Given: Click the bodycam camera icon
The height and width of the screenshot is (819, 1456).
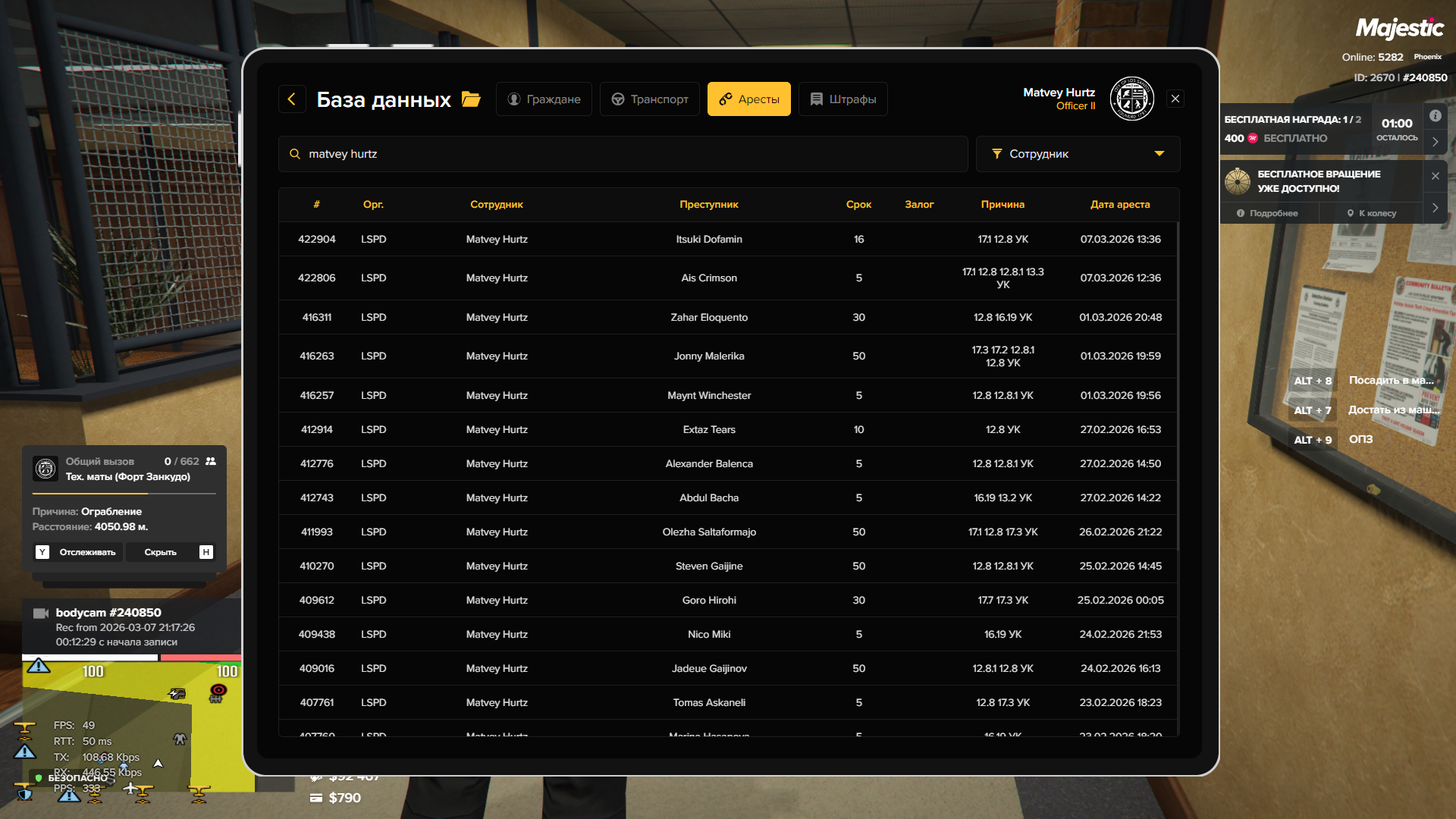Looking at the screenshot, I should coord(41,613).
